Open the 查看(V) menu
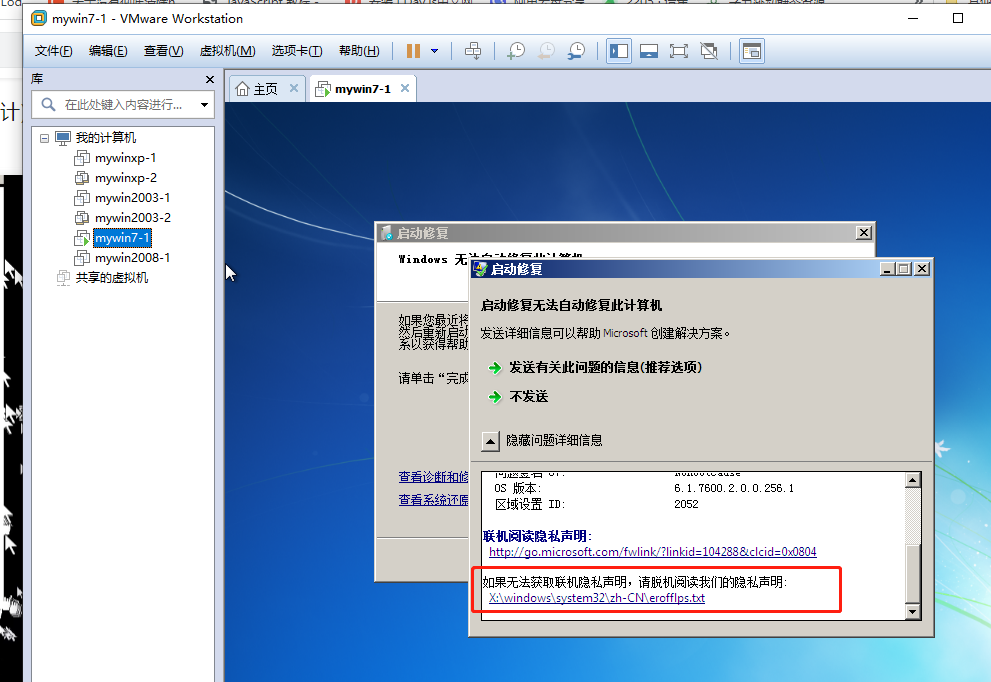991x682 pixels. (x=163, y=51)
